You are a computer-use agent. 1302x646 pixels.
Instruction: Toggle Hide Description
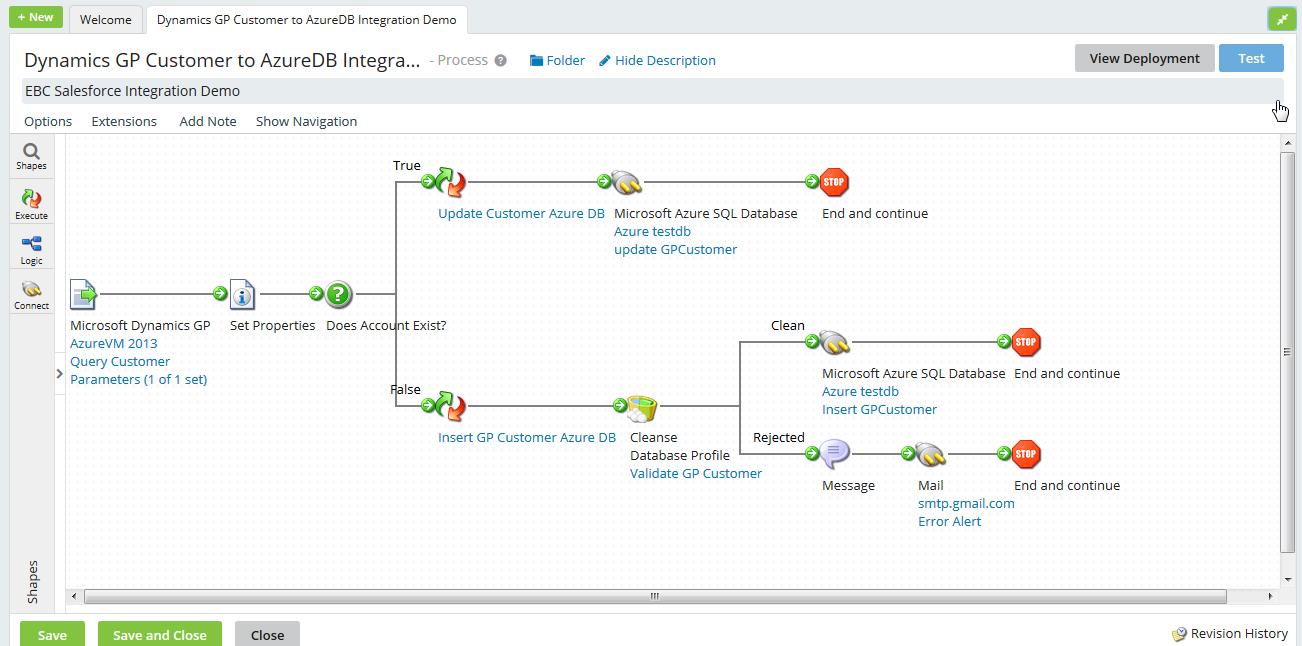coord(657,61)
